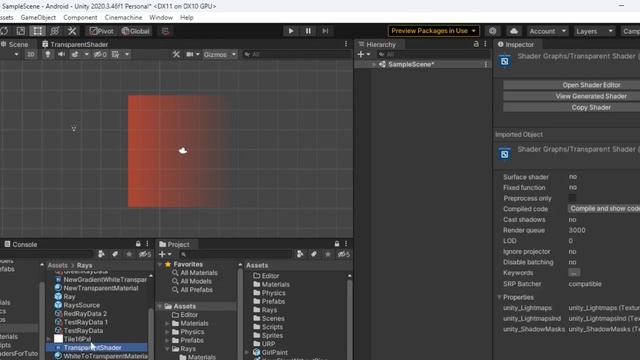Switch to the Scene tab
The height and width of the screenshot is (360, 640).
pyautogui.click(x=16, y=44)
